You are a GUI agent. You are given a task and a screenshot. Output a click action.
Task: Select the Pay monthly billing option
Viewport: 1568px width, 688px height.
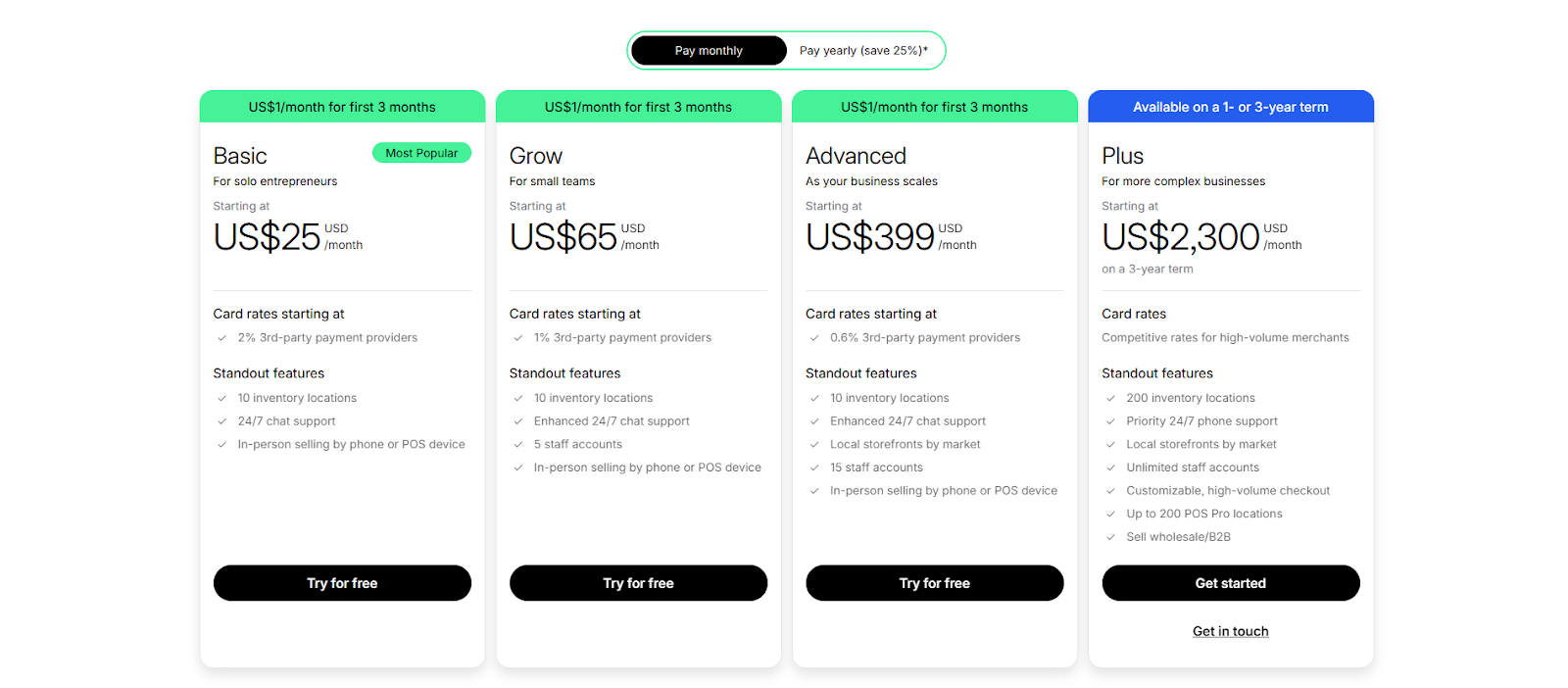coord(708,50)
